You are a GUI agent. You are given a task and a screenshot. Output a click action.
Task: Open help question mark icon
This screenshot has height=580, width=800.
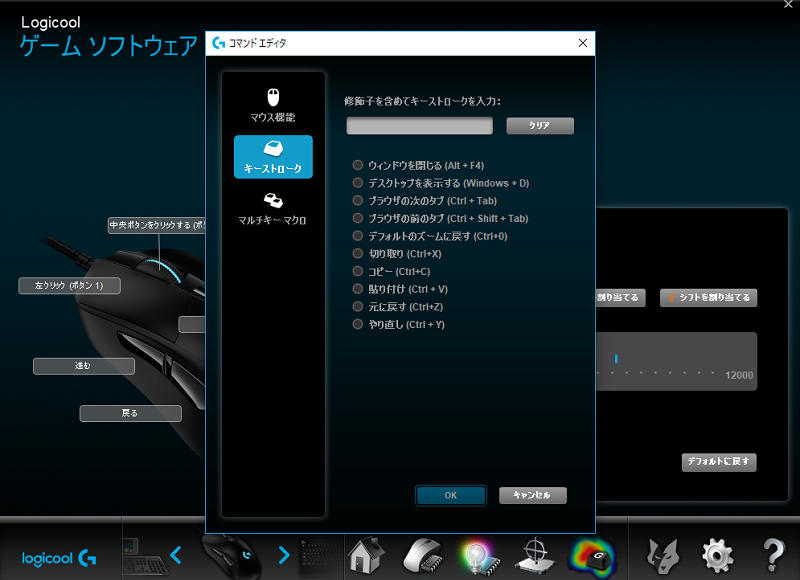[773, 556]
